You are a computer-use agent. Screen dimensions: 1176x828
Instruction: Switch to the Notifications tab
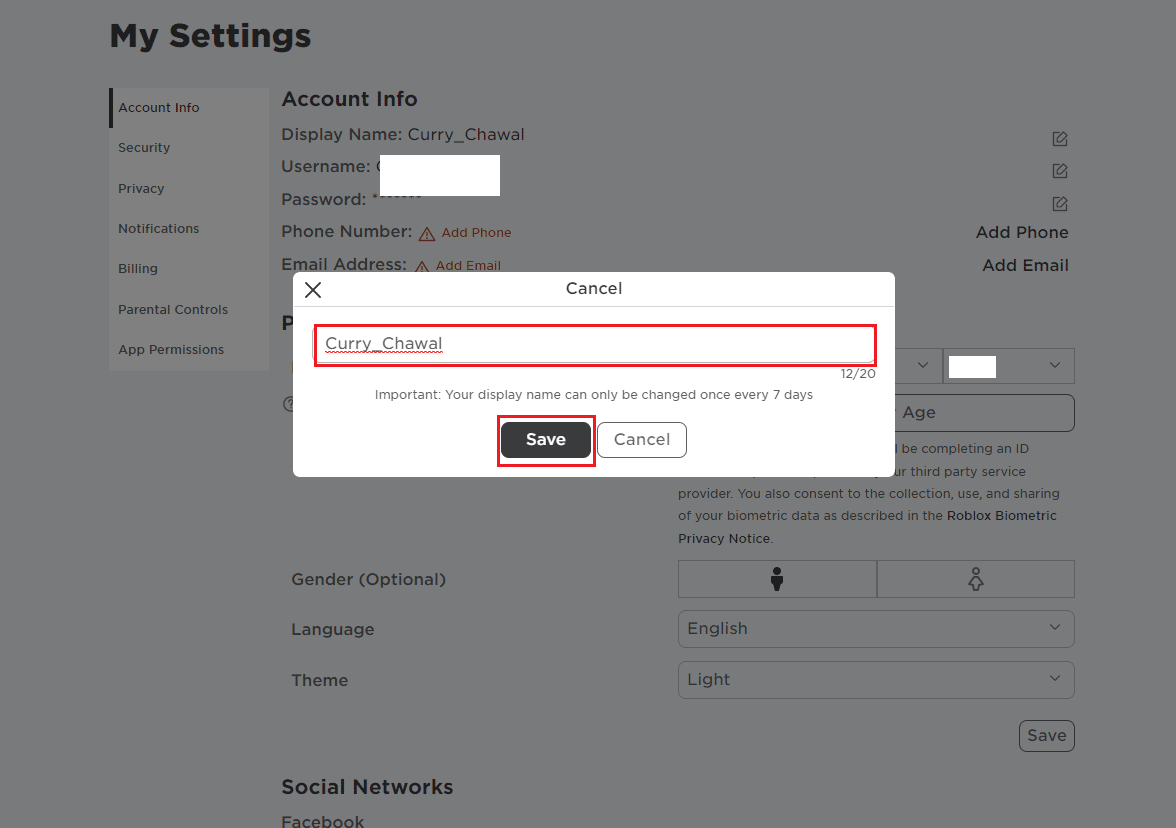[188, 229]
